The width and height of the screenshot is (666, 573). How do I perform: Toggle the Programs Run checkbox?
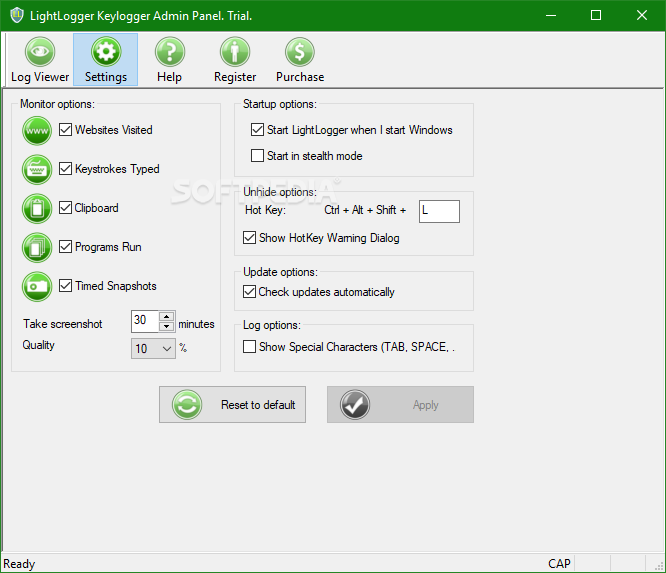(x=65, y=246)
